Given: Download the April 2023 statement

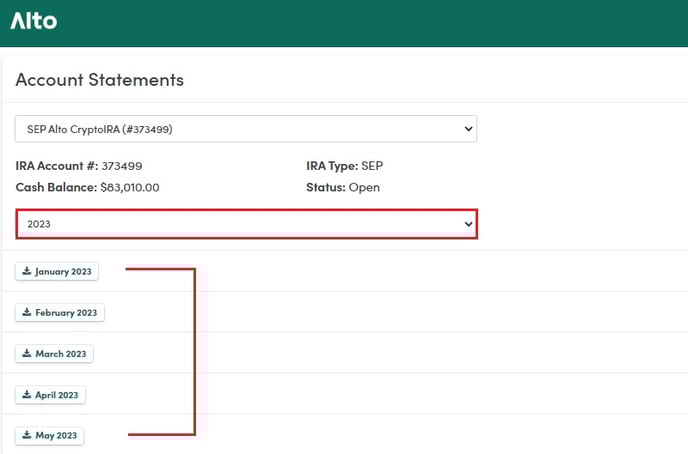Looking at the screenshot, I should coord(50,395).
